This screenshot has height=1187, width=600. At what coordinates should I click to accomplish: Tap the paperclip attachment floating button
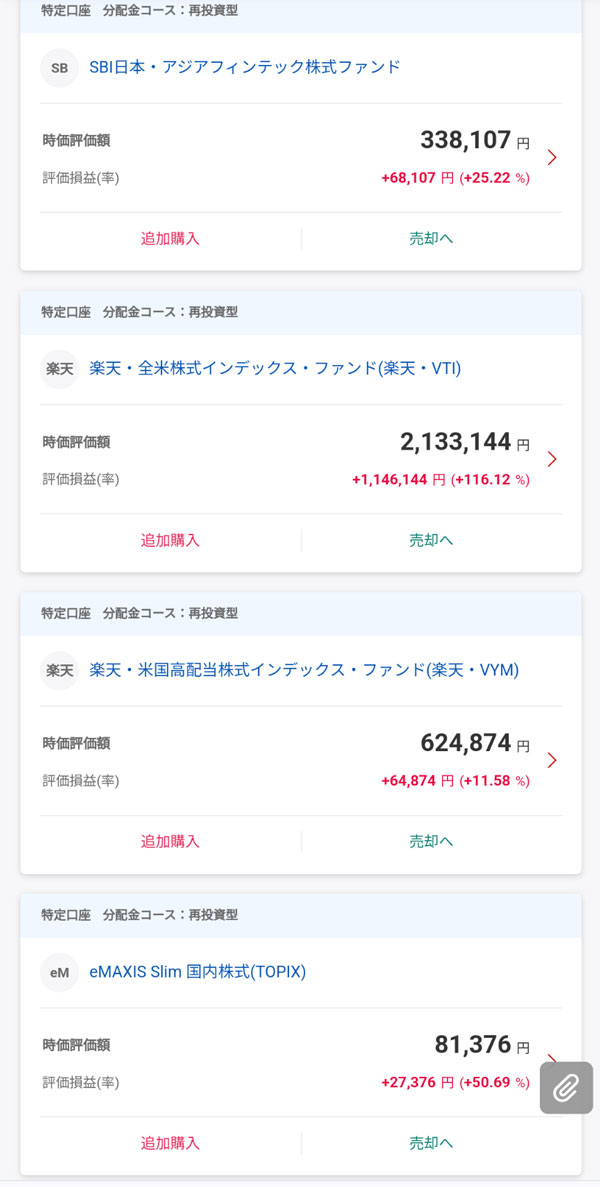pyautogui.click(x=566, y=1087)
